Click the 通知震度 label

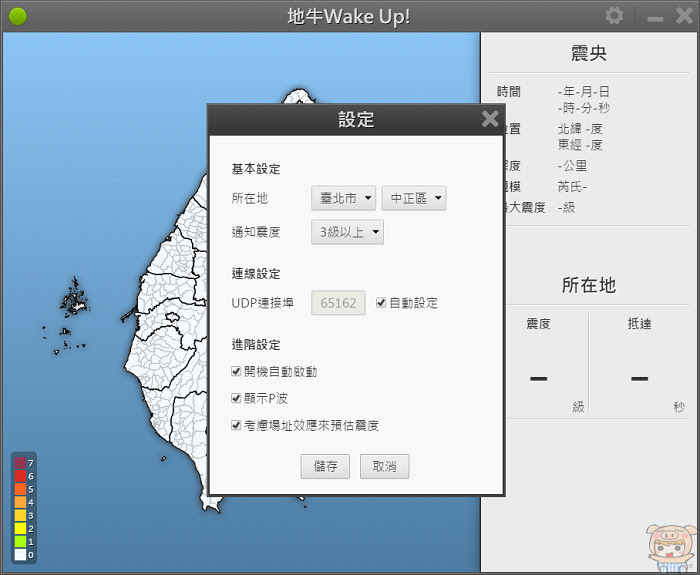pyautogui.click(x=256, y=232)
